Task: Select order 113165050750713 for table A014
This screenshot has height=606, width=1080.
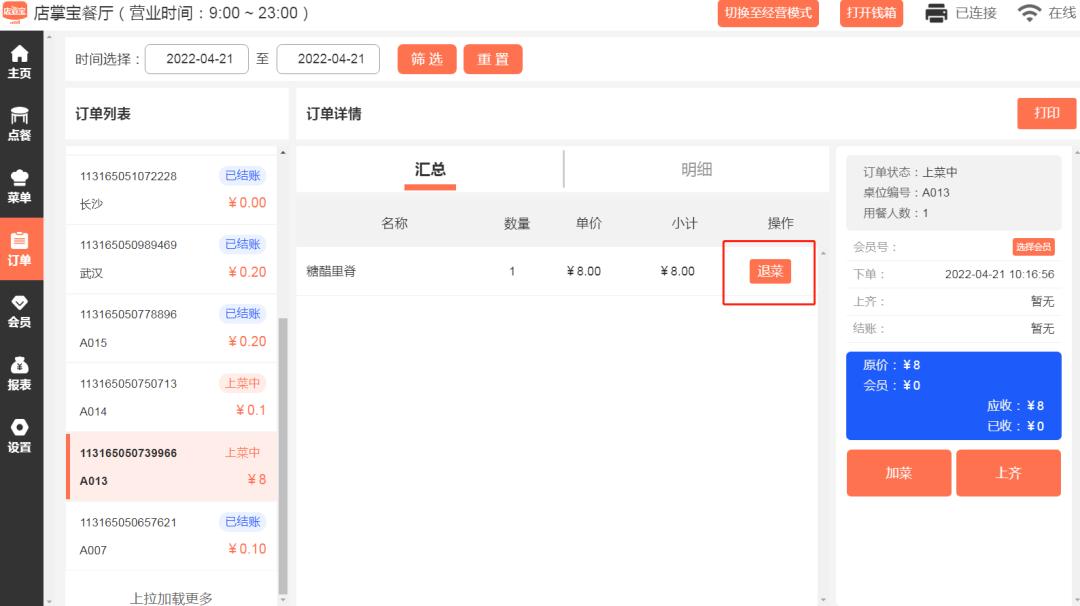Action: pos(172,397)
